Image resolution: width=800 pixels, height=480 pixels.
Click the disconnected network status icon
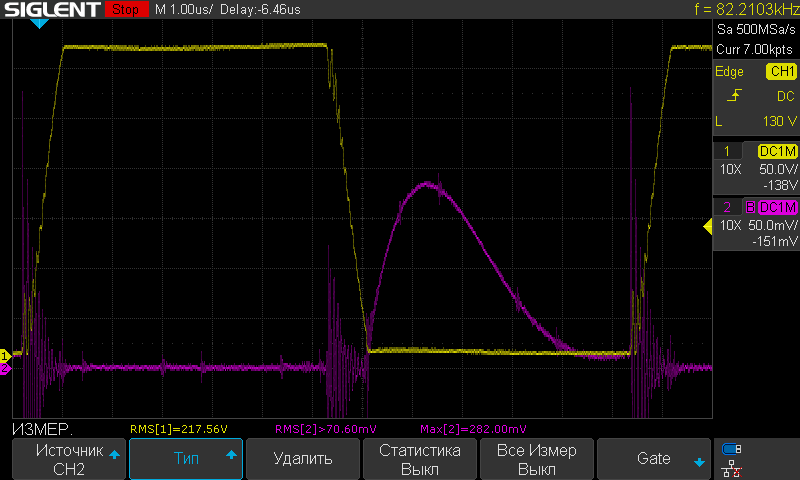point(732,469)
